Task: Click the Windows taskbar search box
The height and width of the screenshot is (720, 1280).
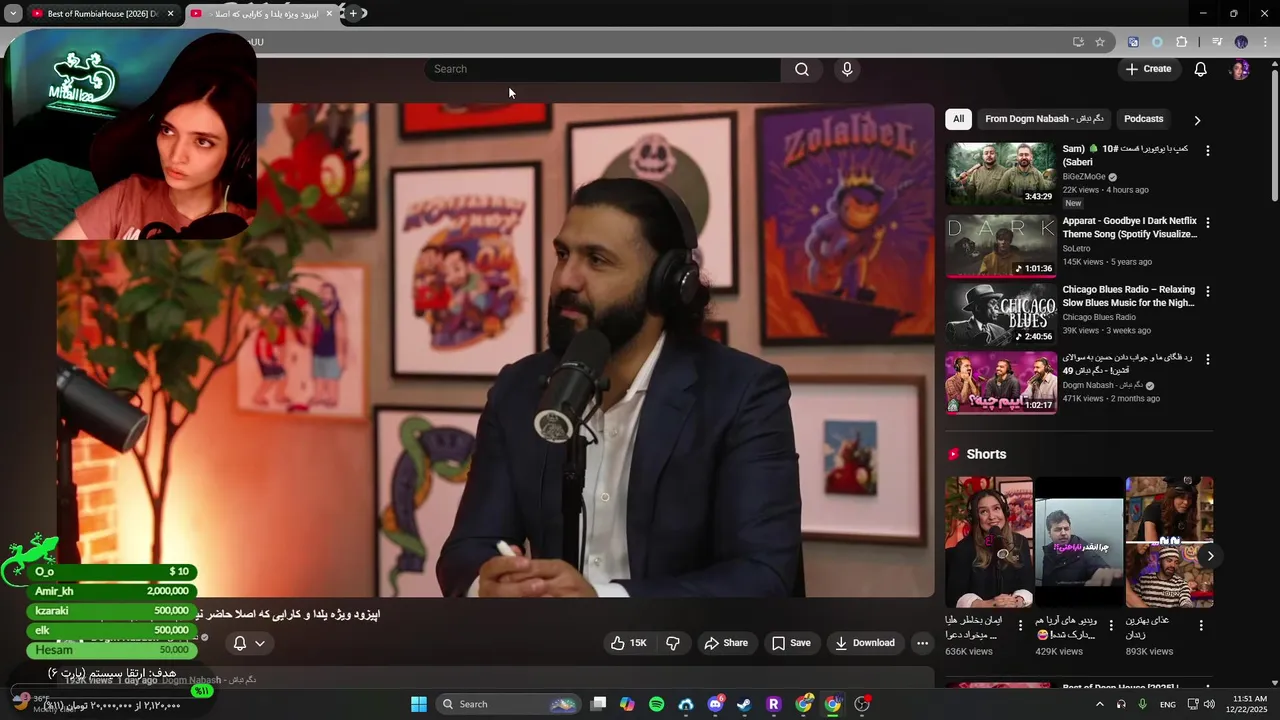Action: coord(508,704)
